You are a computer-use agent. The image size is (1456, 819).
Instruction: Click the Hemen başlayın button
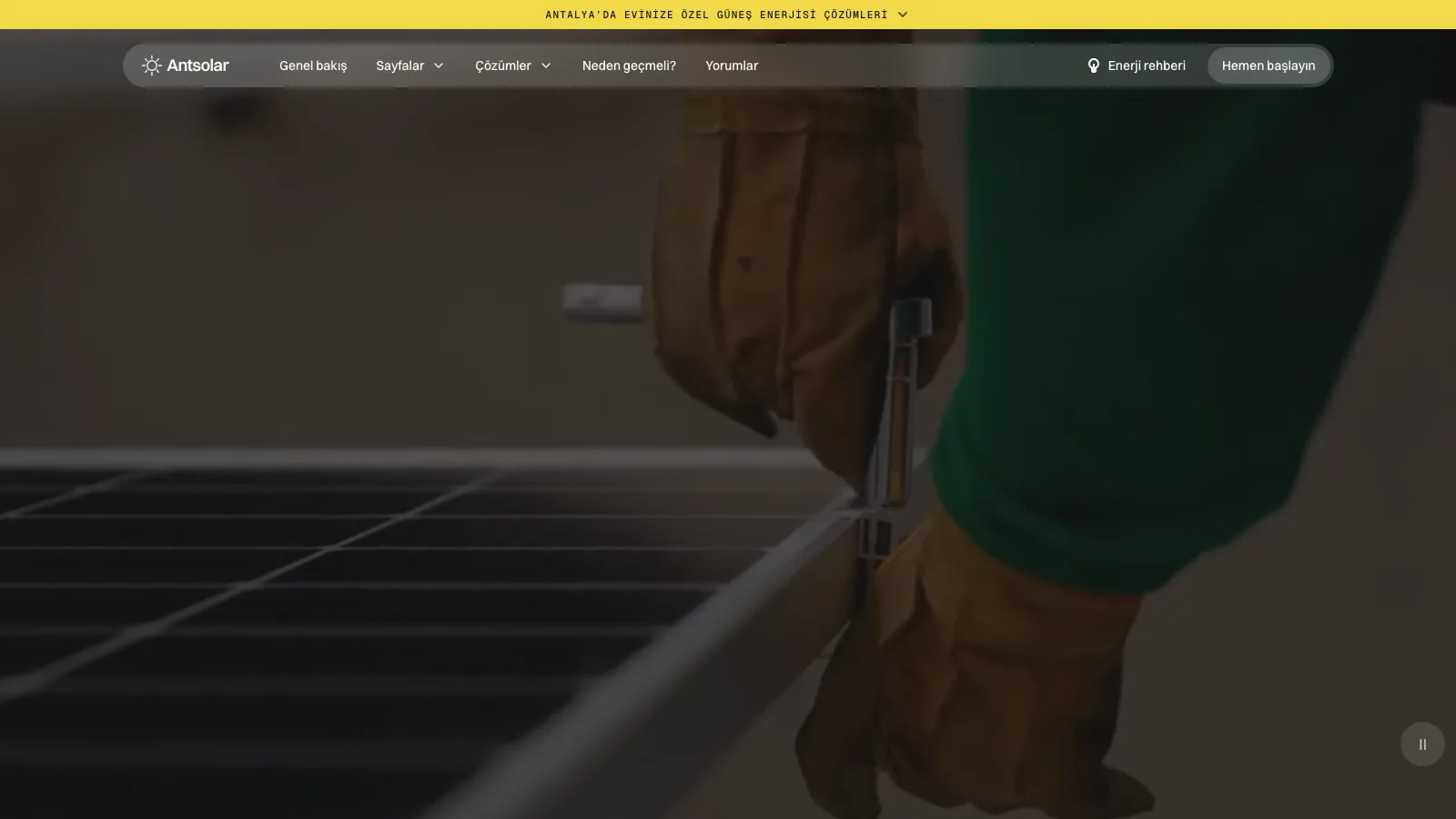click(x=1269, y=66)
